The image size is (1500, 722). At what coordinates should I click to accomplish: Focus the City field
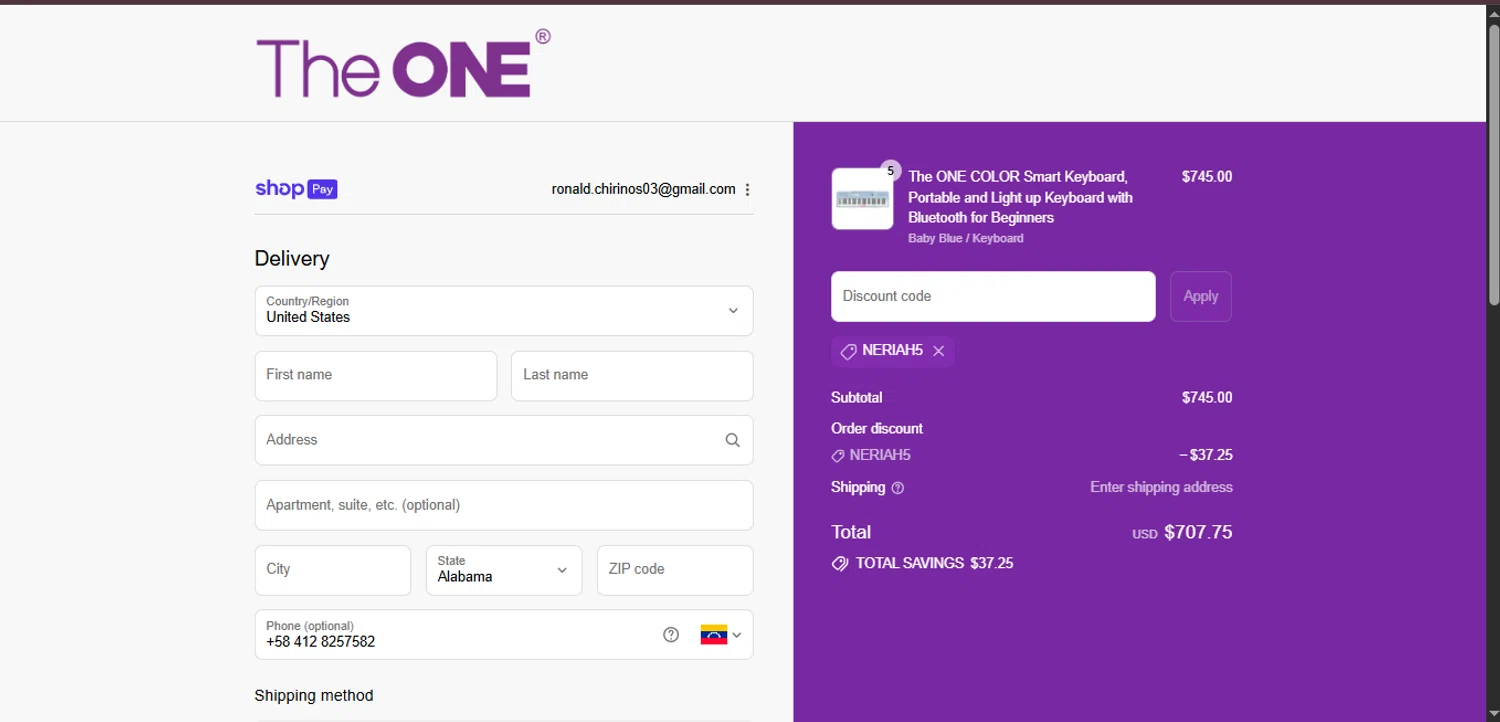click(333, 570)
